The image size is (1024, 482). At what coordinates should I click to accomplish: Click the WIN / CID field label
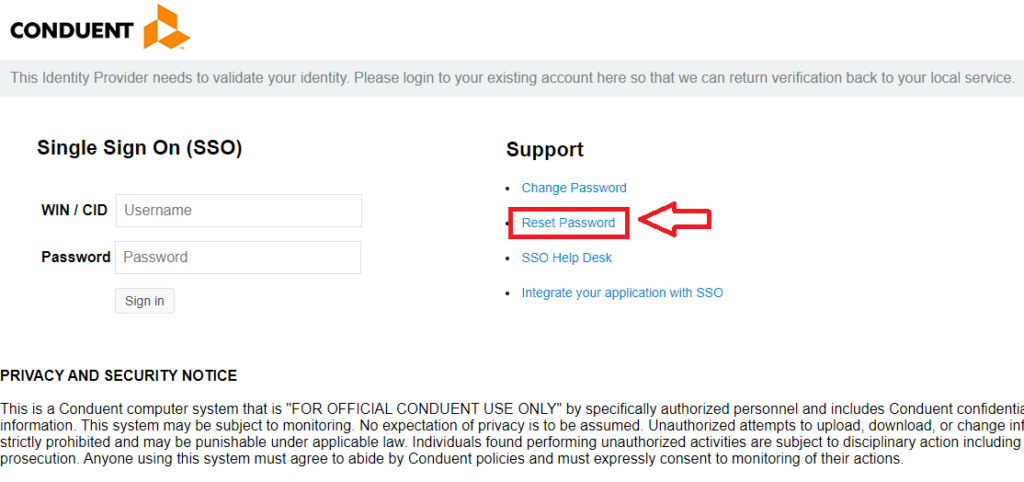click(74, 210)
